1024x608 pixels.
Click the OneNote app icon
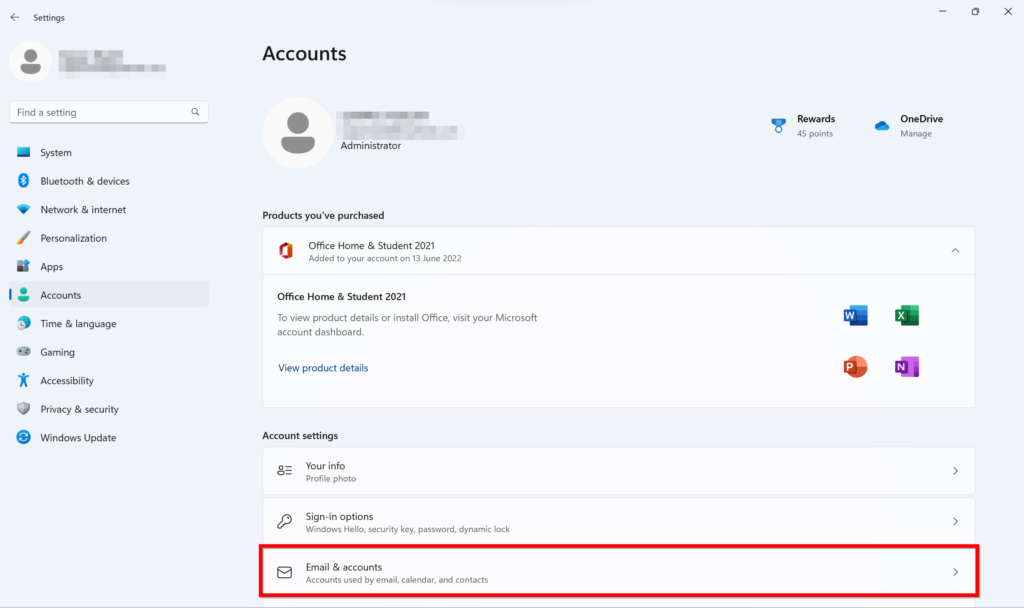pyautogui.click(x=907, y=367)
